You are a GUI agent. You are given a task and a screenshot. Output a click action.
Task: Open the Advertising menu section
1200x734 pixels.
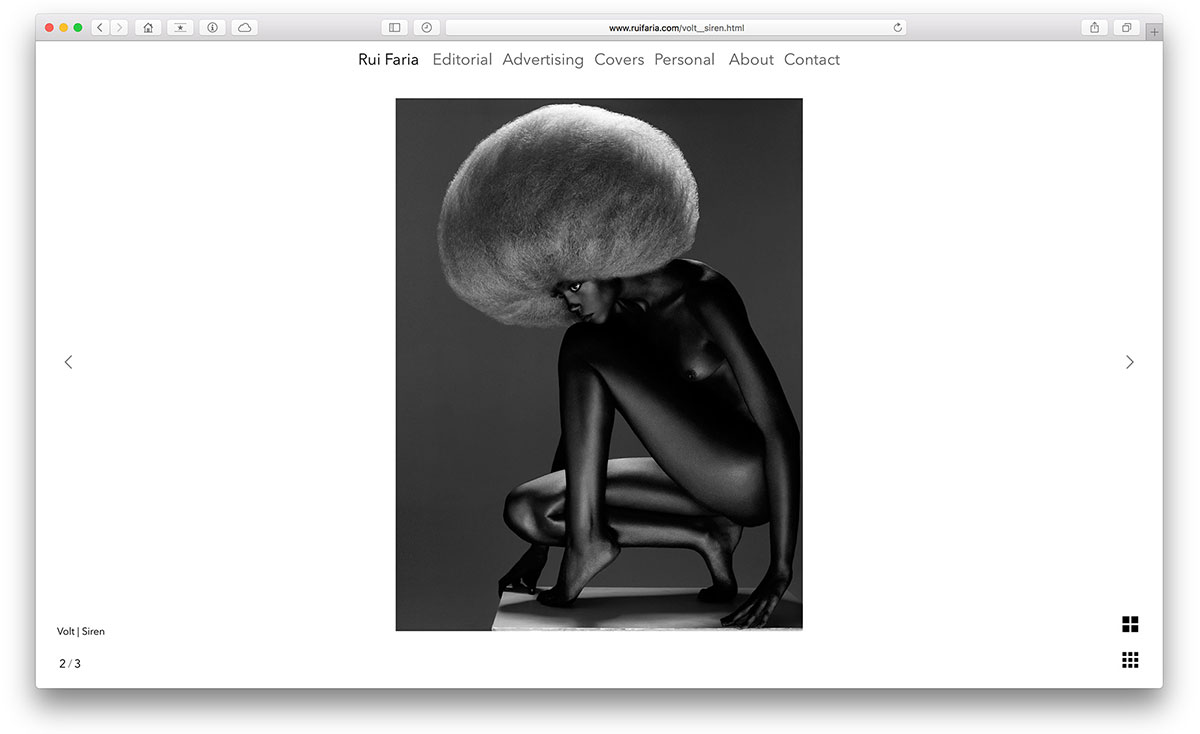coord(543,60)
